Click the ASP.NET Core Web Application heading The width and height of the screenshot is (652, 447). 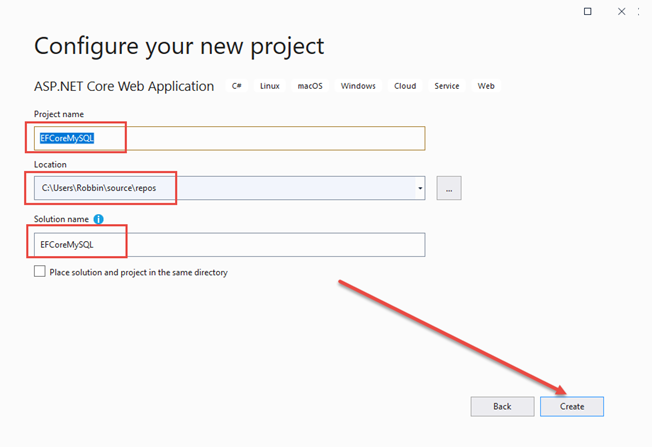(x=124, y=86)
